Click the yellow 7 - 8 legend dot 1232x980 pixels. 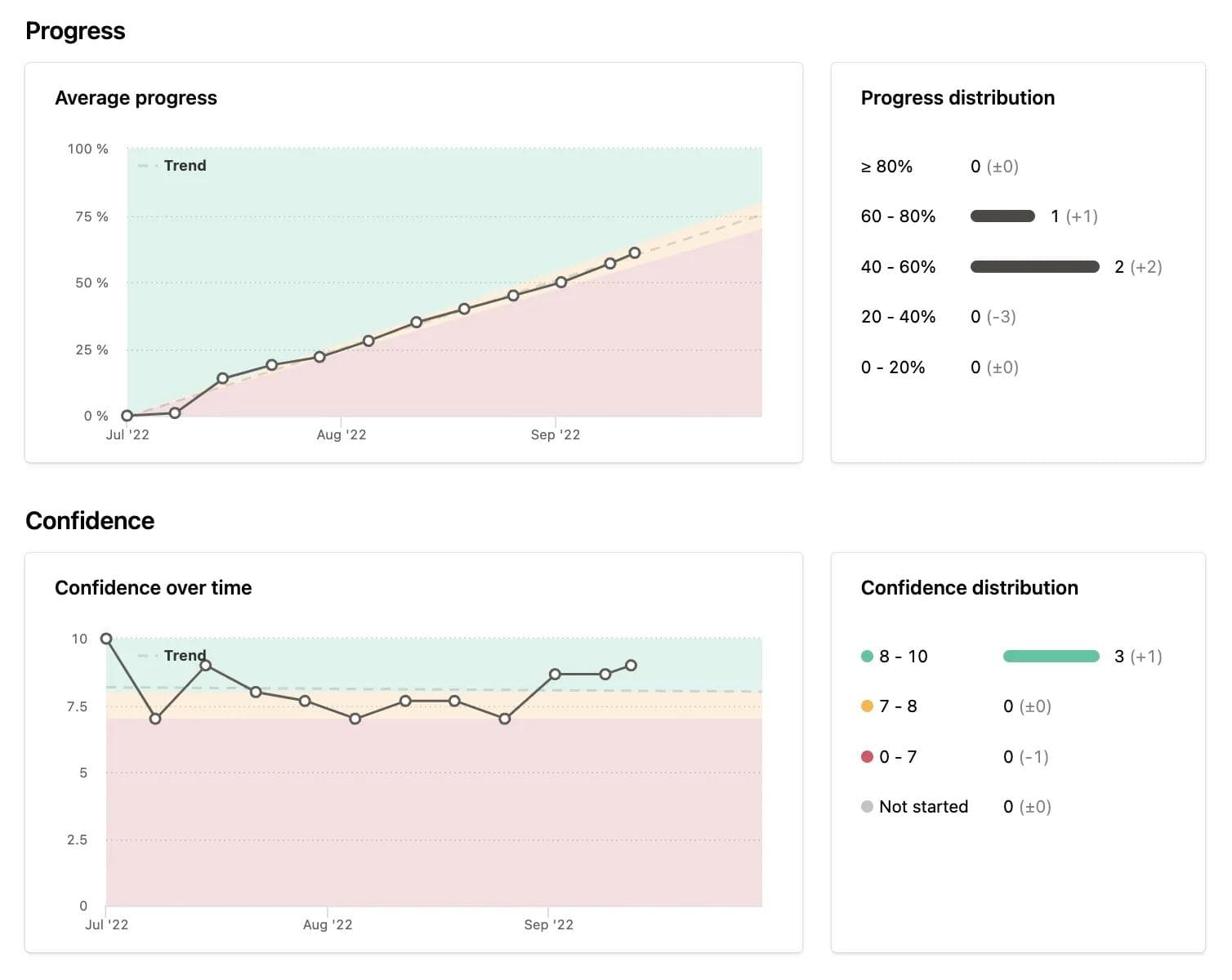coord(866,706)
